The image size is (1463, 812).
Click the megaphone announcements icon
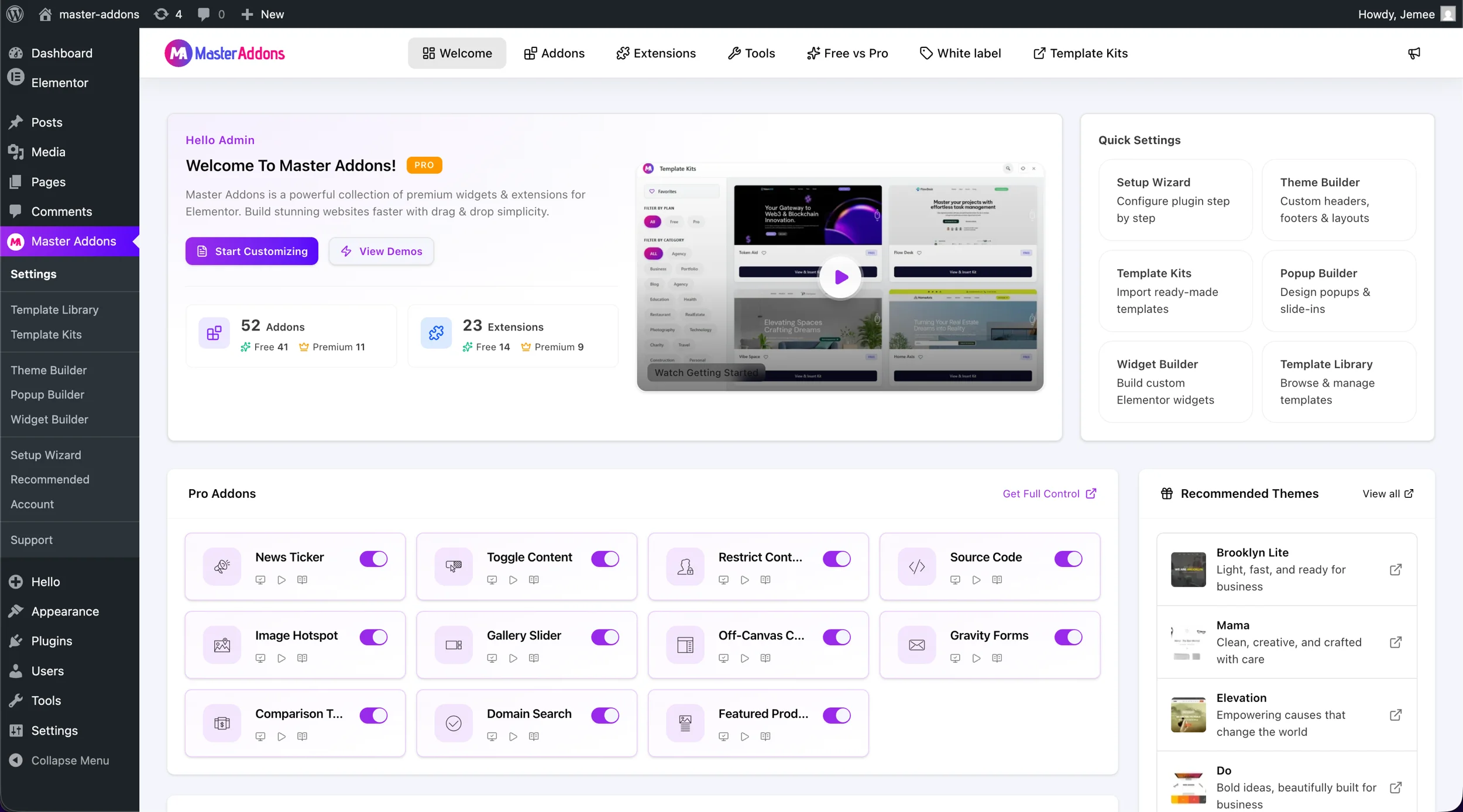click(x=1414, y=53)
